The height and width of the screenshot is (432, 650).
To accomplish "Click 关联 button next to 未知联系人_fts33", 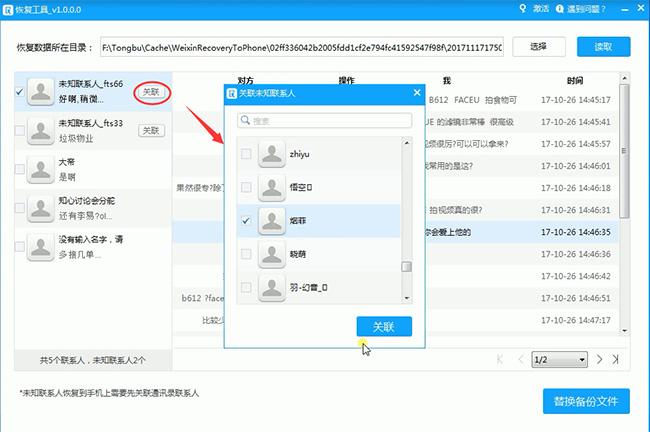I will (151, 131).
